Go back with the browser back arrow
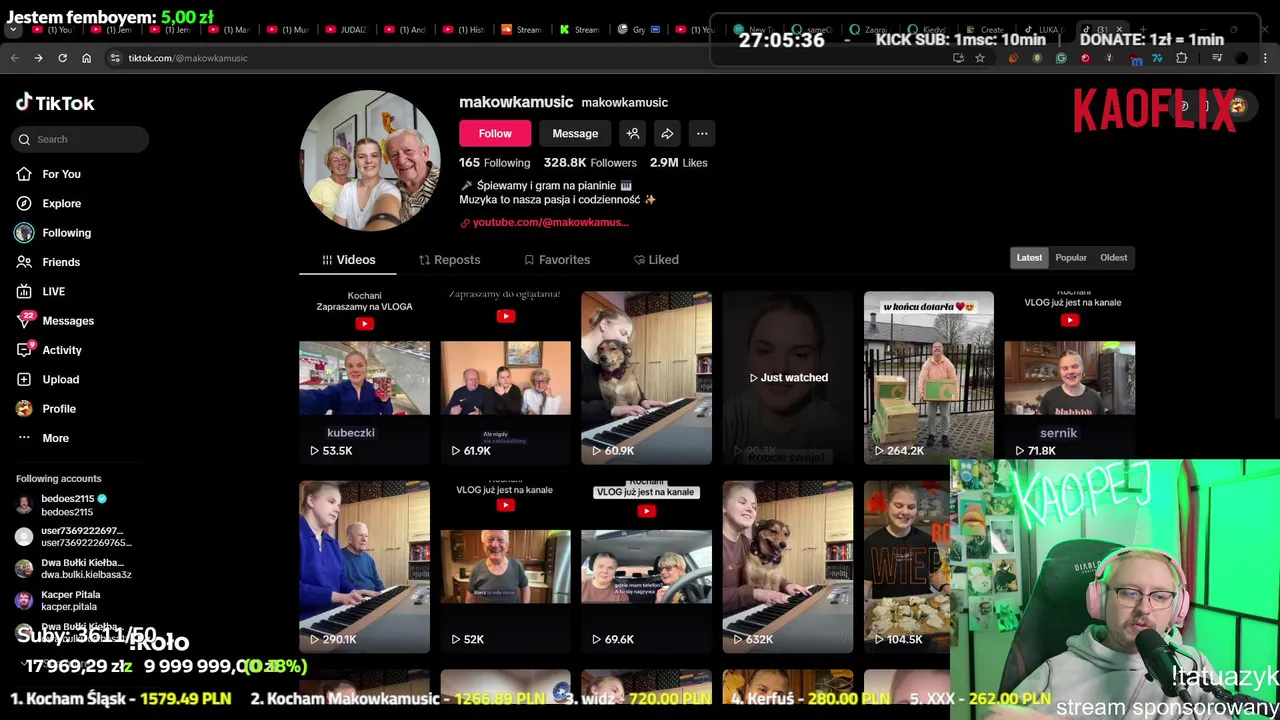 14,58
